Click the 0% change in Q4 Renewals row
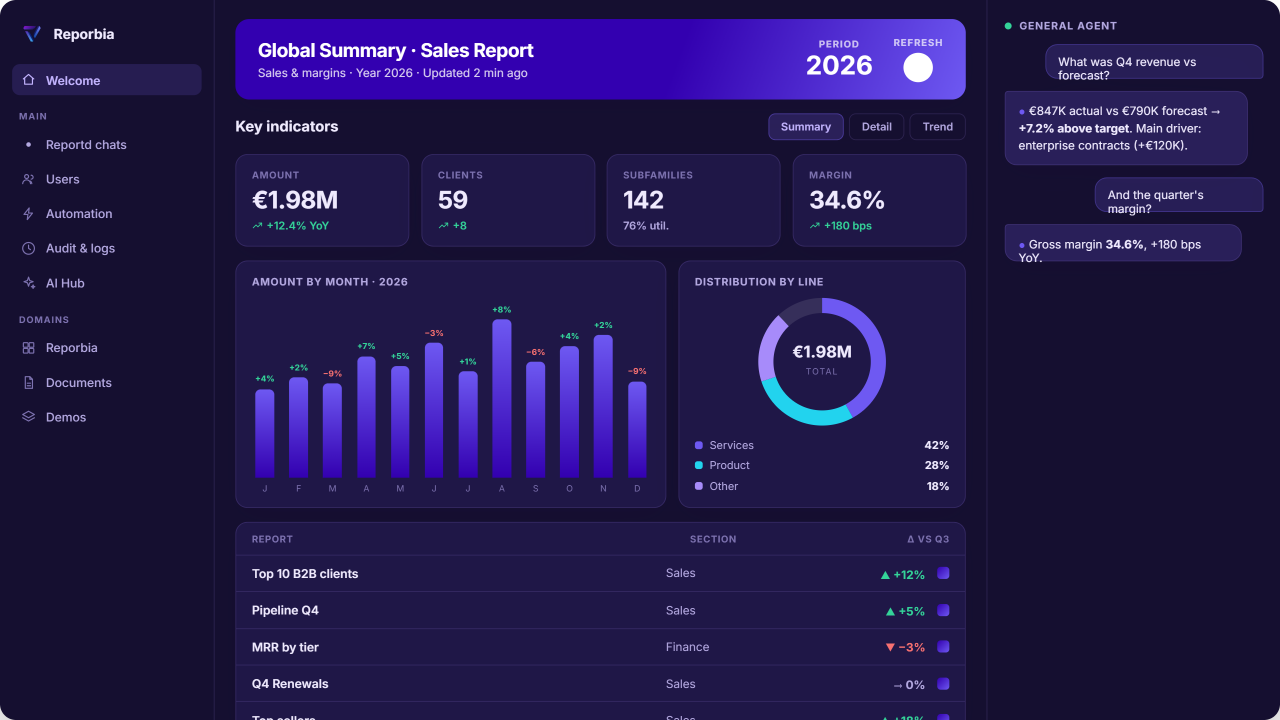 point(909,685)
